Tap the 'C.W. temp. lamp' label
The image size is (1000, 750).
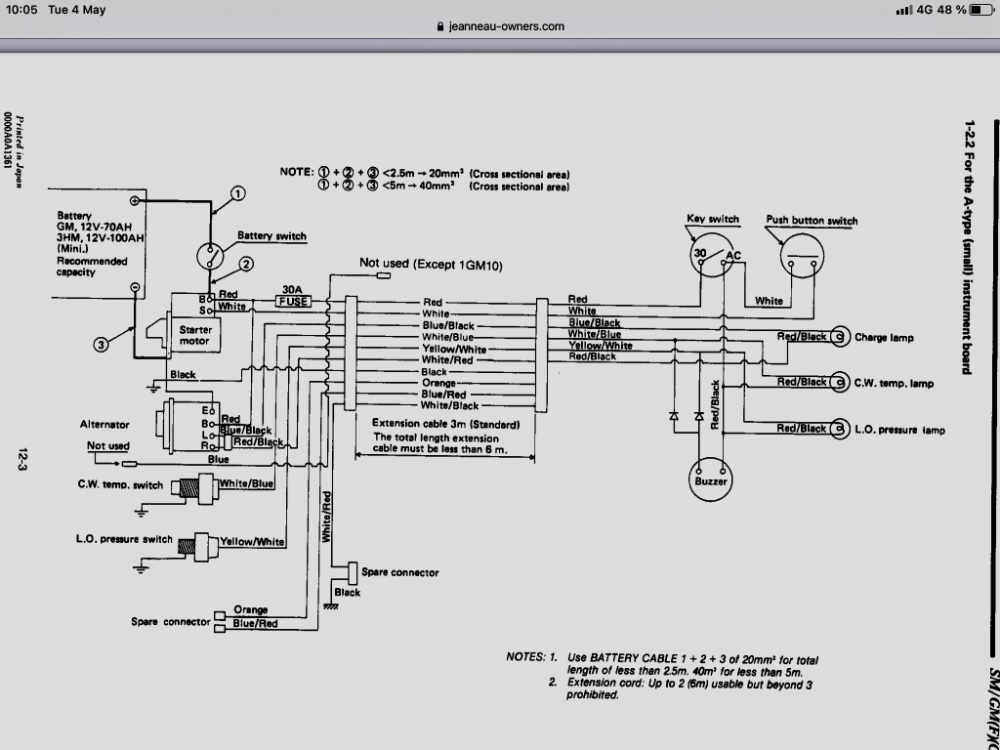(894, 383)
